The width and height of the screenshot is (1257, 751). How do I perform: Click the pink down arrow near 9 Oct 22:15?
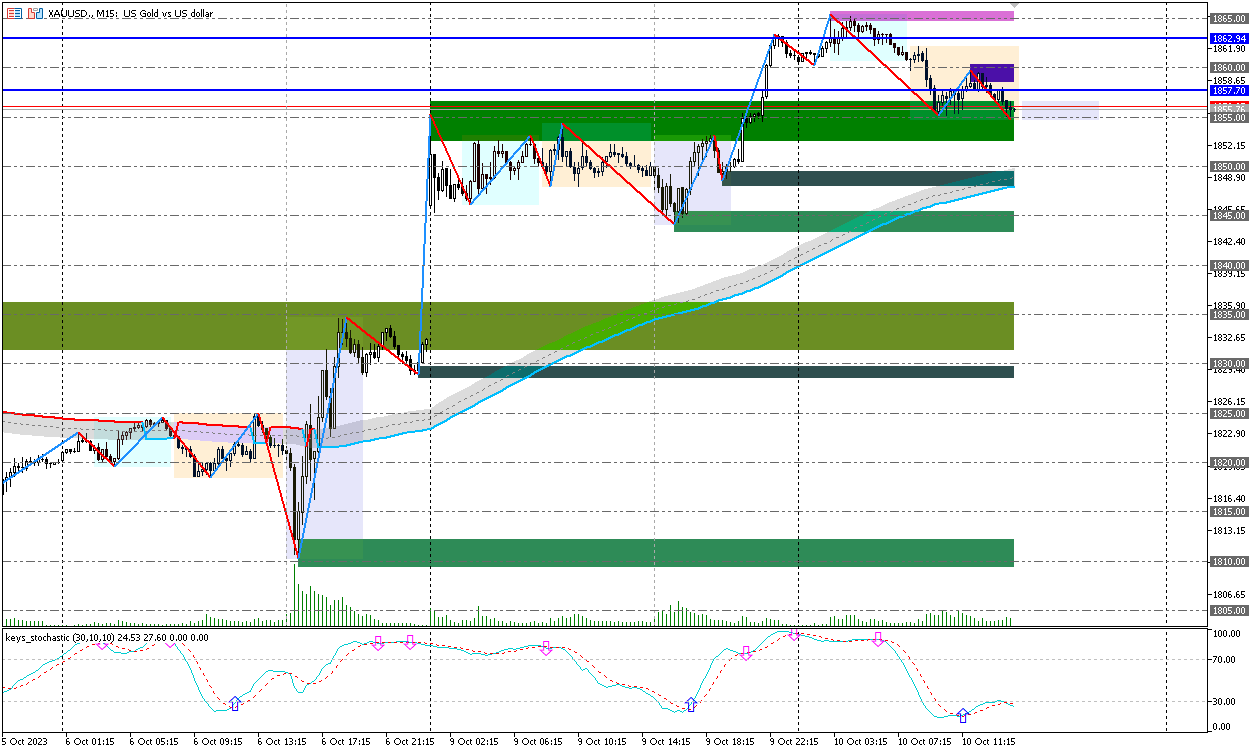tap(793, 634)
